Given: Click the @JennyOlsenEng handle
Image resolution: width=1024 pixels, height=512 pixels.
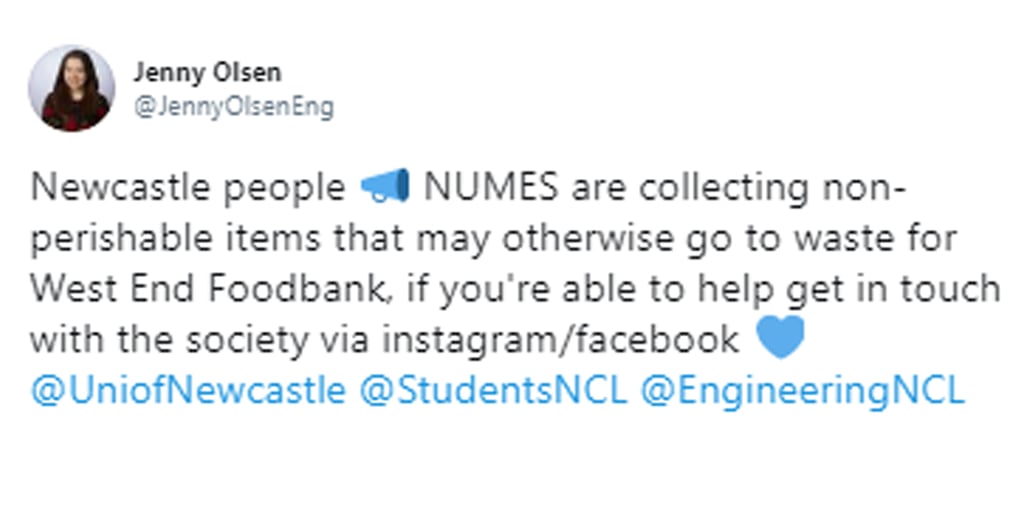Looking at the screenshot, I should coord(233,107).
